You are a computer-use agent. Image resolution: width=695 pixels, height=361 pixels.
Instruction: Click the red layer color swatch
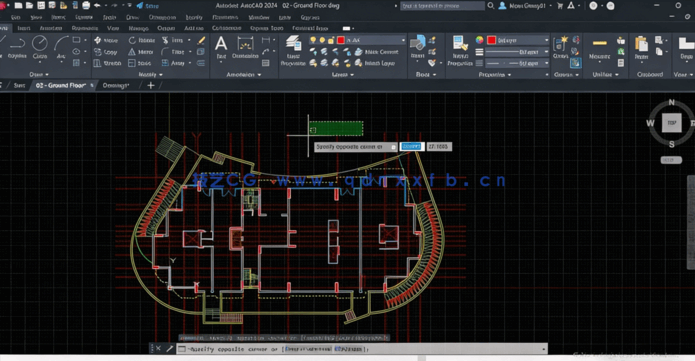tap(340, 40)
